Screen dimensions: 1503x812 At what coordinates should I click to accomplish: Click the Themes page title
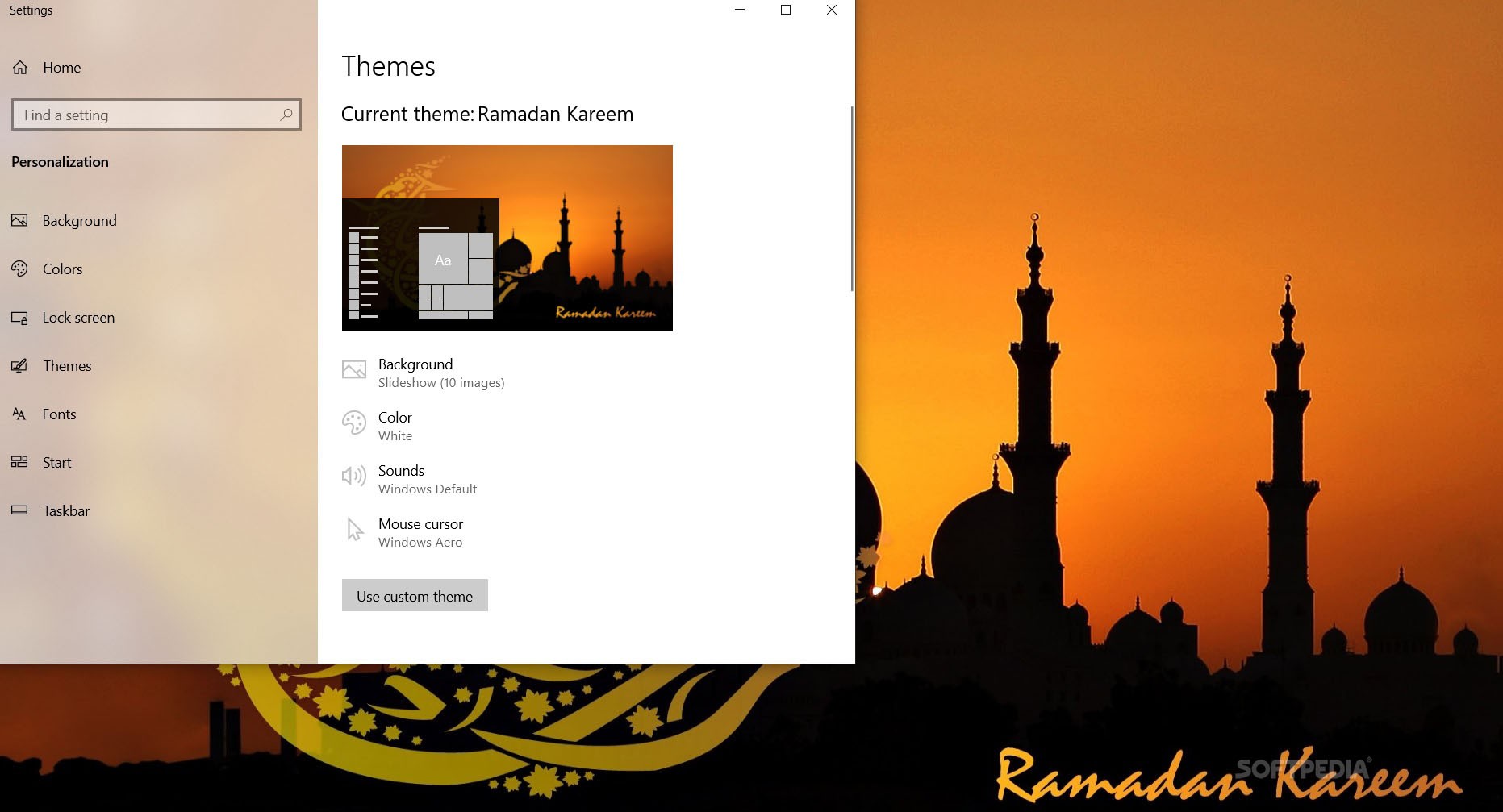pos(388,66)
